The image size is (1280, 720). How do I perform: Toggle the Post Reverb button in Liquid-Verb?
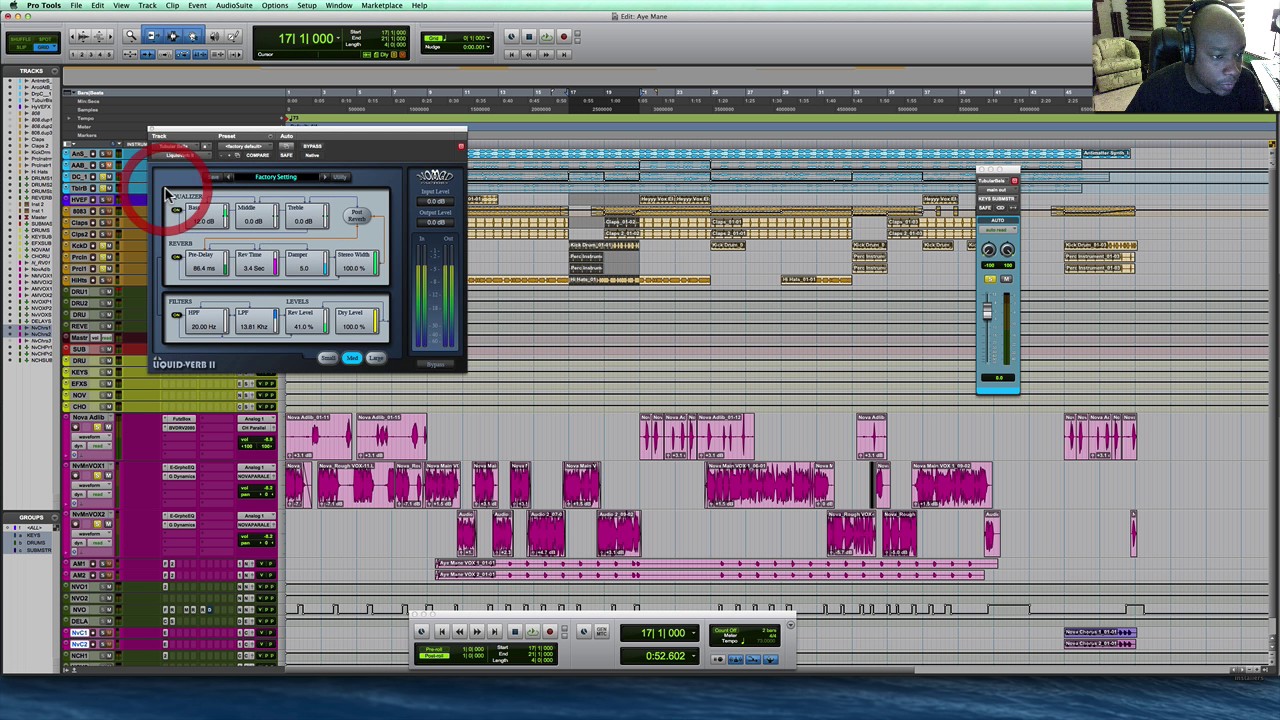tap(356, 215)
